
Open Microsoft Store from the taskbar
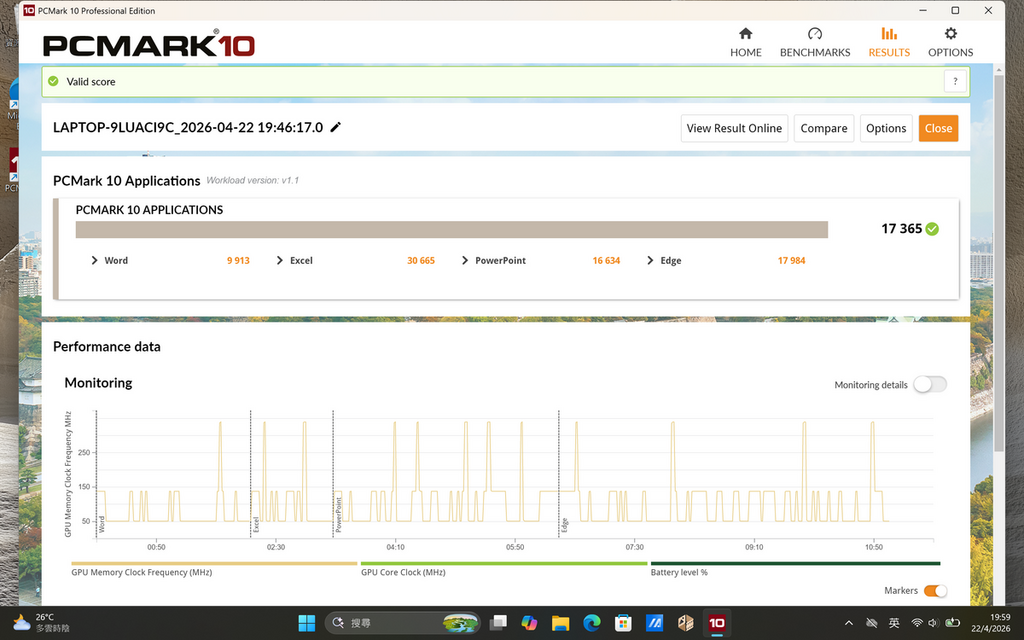pos(623,623)
